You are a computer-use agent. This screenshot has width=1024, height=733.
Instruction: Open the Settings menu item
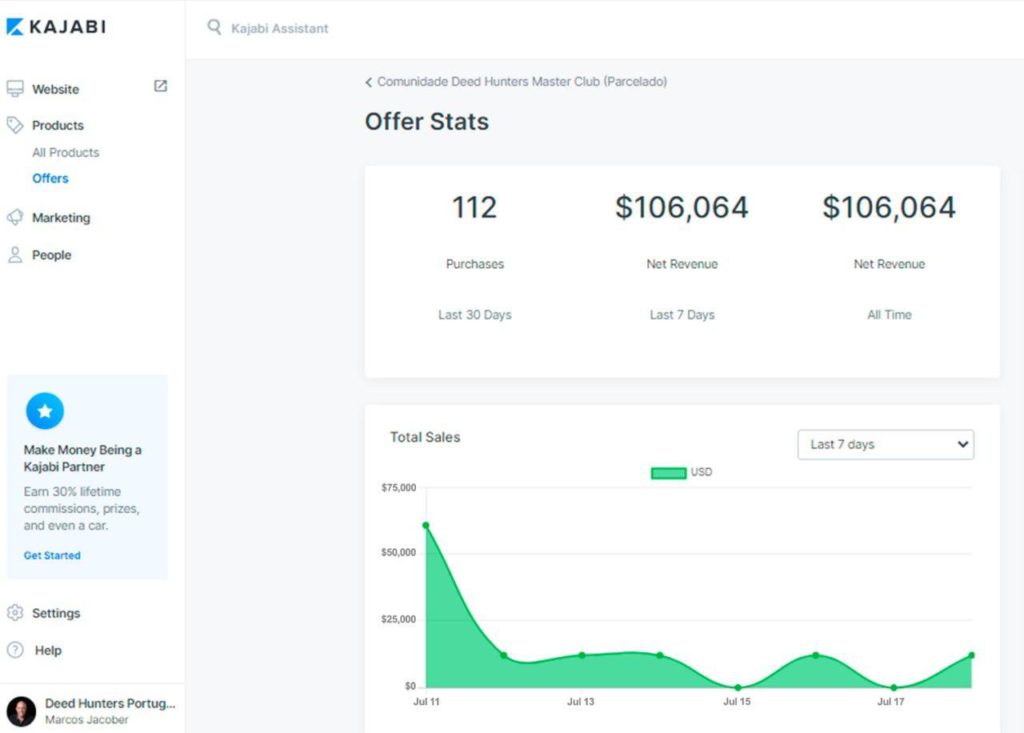click(x=56, y=613)
